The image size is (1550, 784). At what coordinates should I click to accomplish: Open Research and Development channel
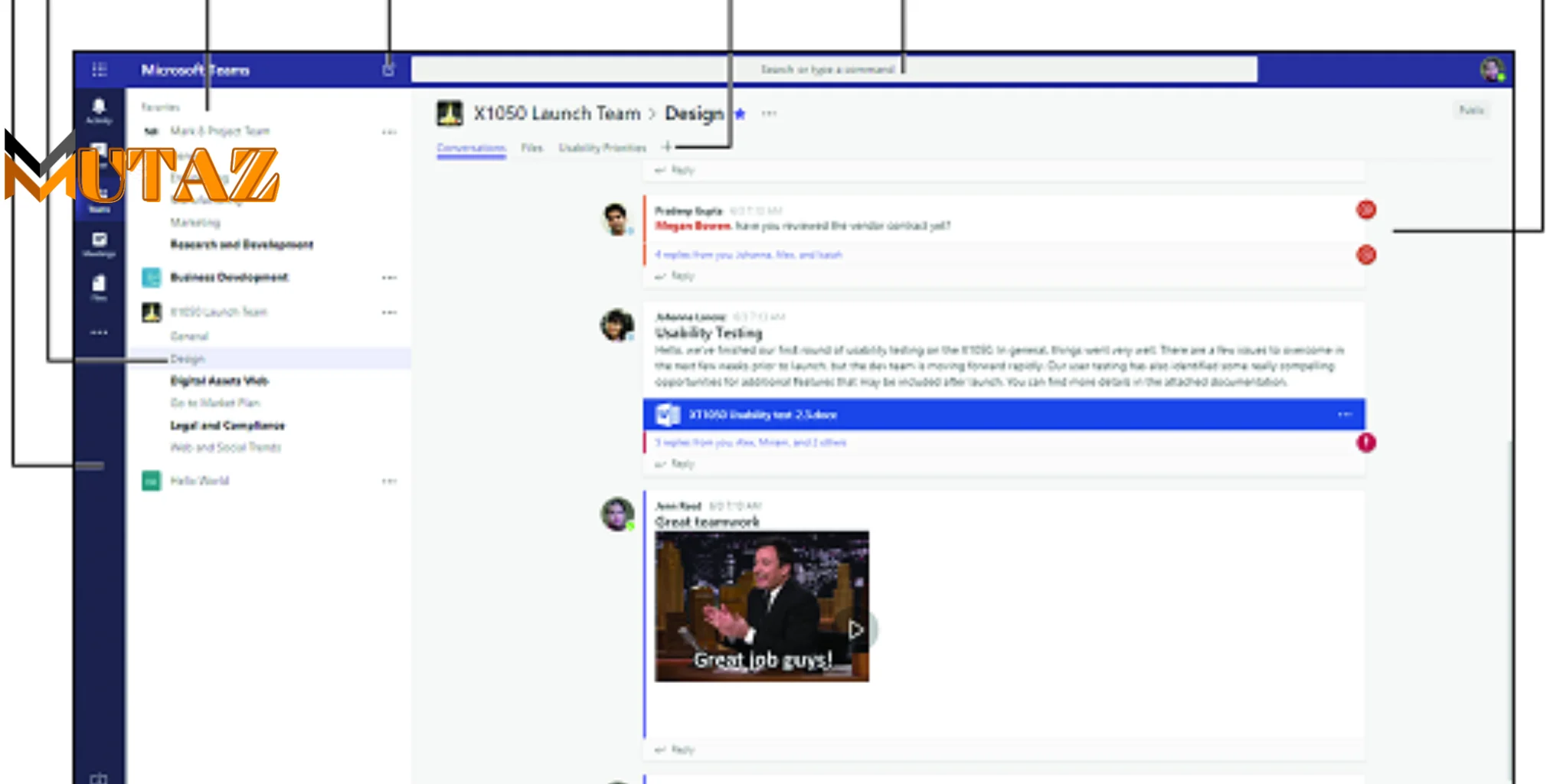[241, 244]
